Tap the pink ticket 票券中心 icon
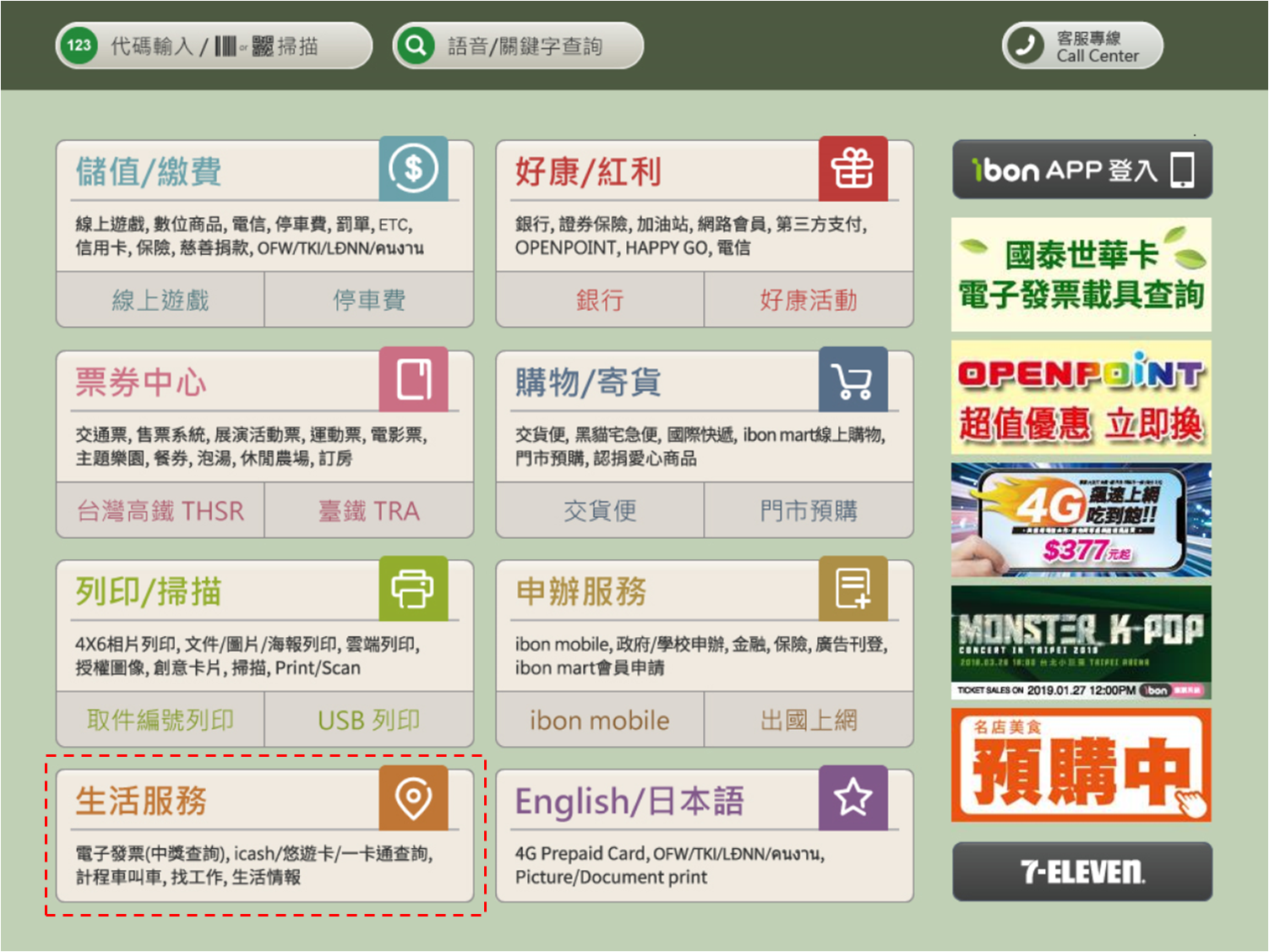Screen dimensions: 1269x952 pos(413,378)
